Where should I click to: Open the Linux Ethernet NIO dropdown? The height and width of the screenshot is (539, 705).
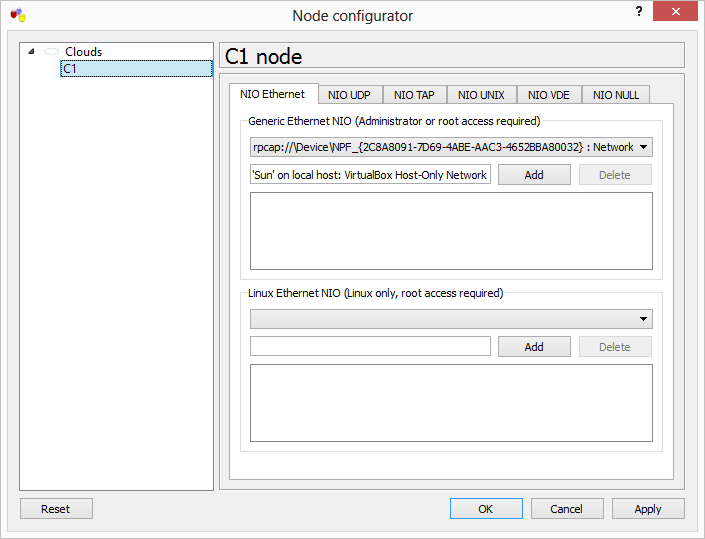[451, 319]
